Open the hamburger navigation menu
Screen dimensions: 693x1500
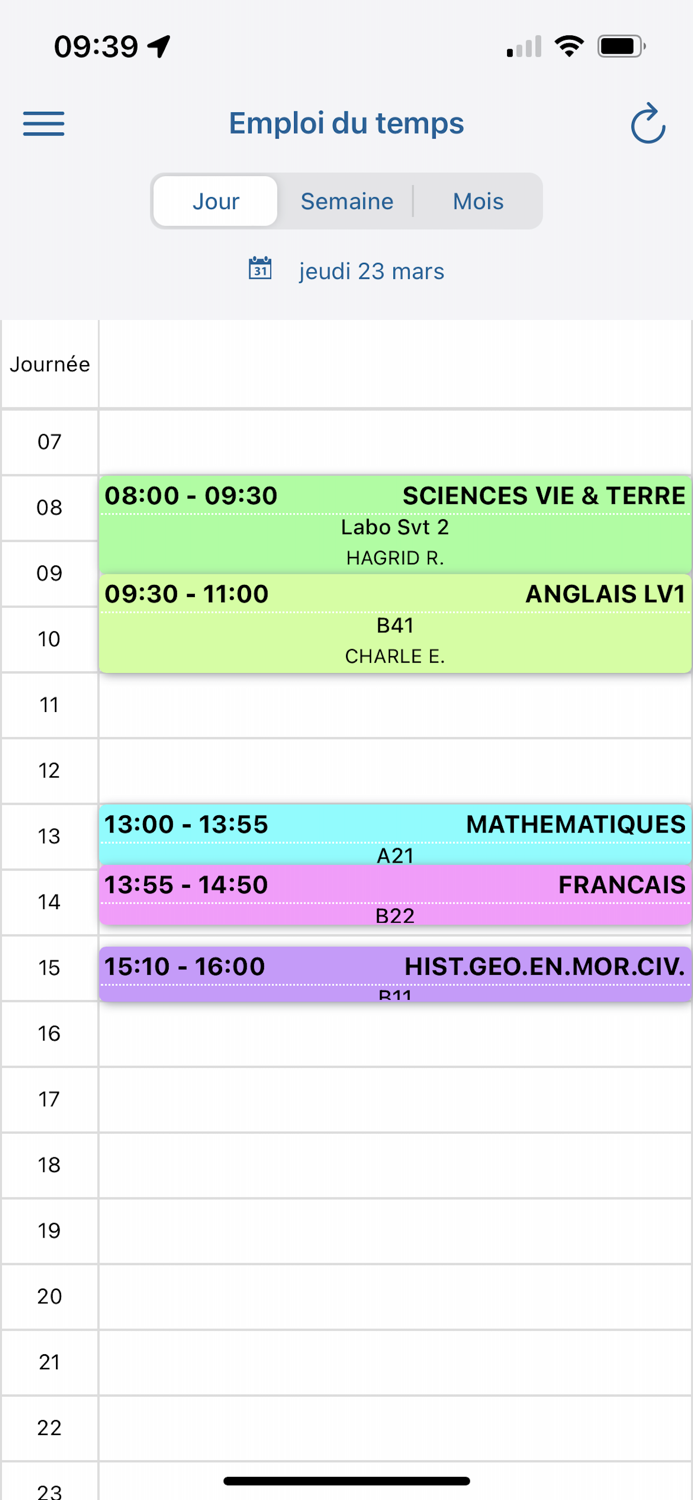(x=43, y=123)
